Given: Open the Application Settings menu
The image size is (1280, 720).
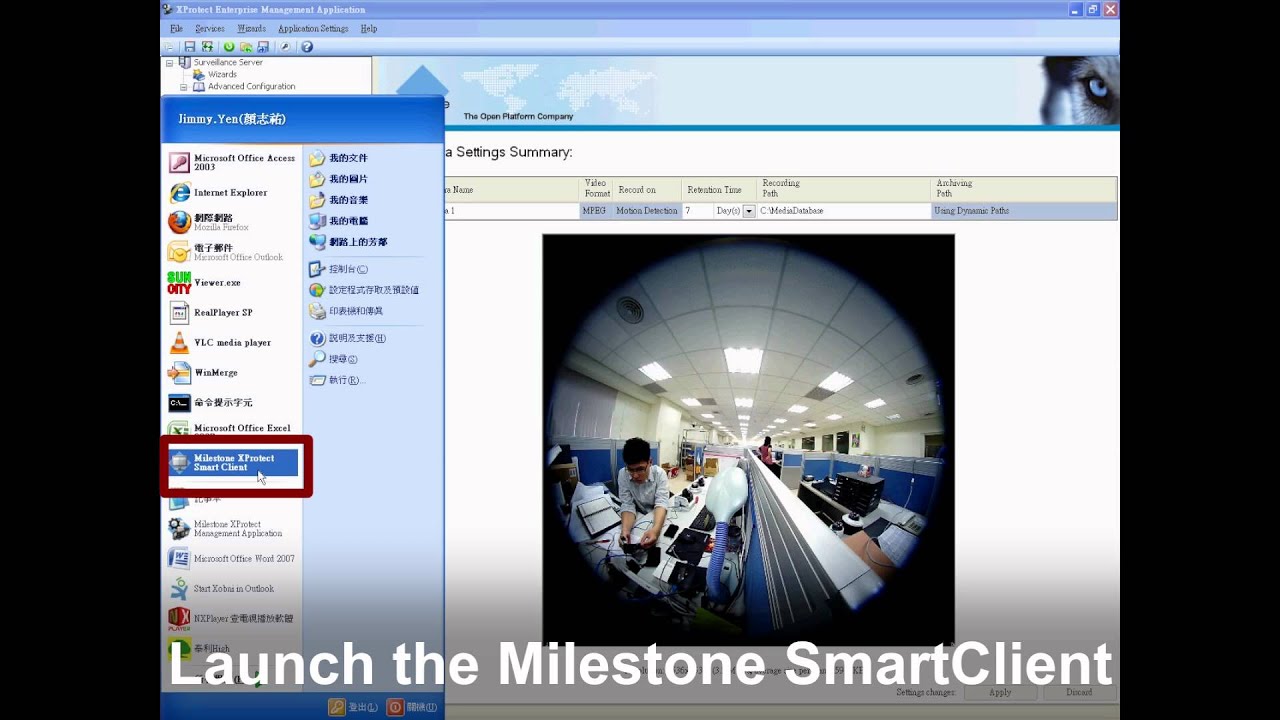Looking at the screenshot, I should 313,29.
